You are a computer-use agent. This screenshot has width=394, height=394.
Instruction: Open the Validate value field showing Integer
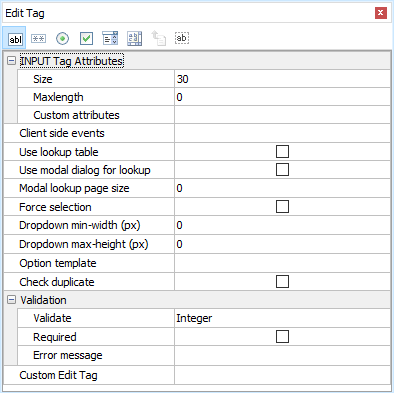pyautogui.click(x=282, y=318)
